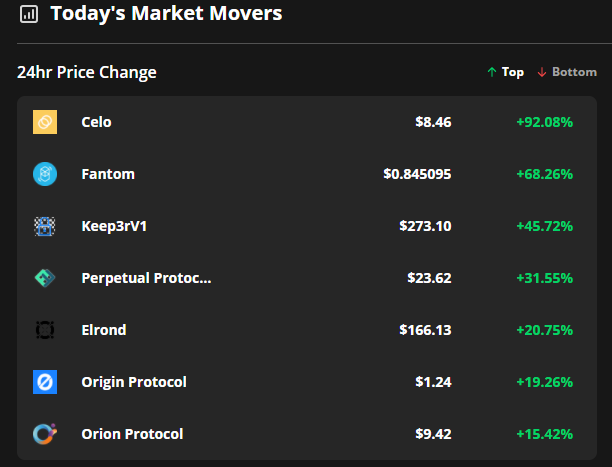Click the Elrond coin logo icon

pyautogui.click(x=45, y=330)
